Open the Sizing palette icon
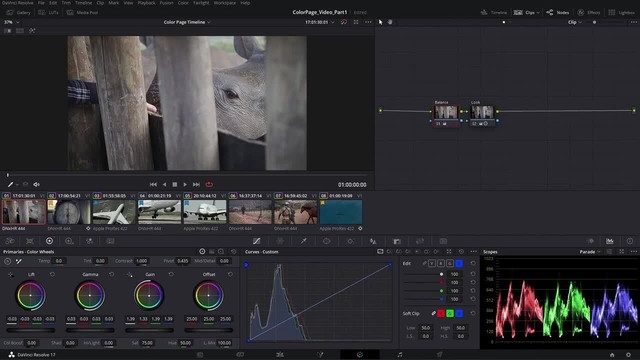 point(420,241)
